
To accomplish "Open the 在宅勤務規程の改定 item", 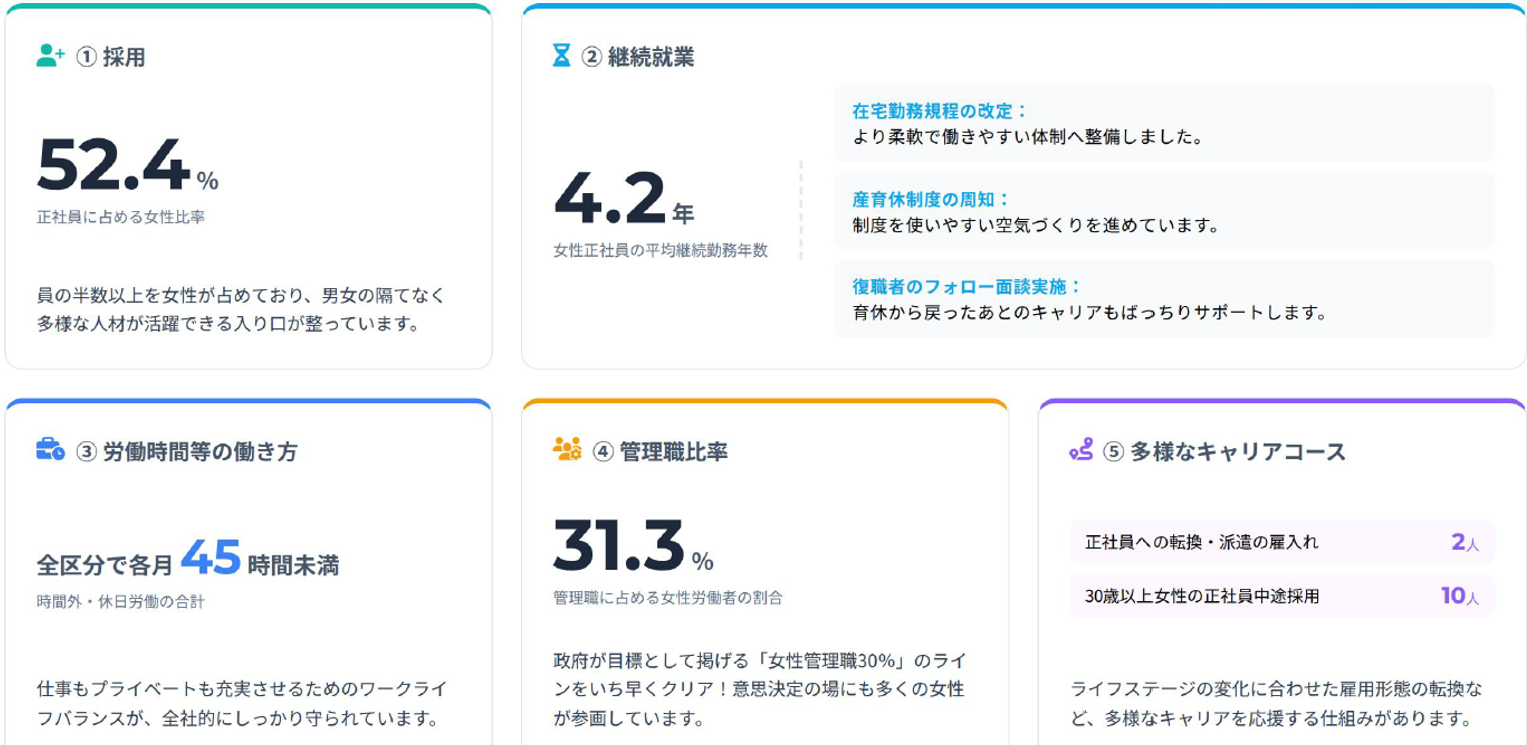I will coord(1164,123).
